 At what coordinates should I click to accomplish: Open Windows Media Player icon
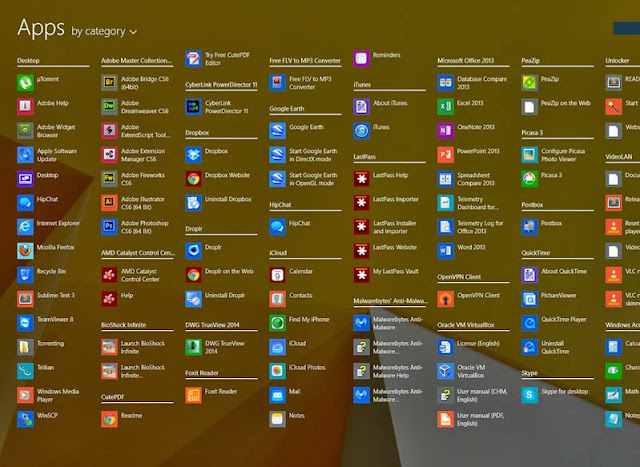[25, 395]
